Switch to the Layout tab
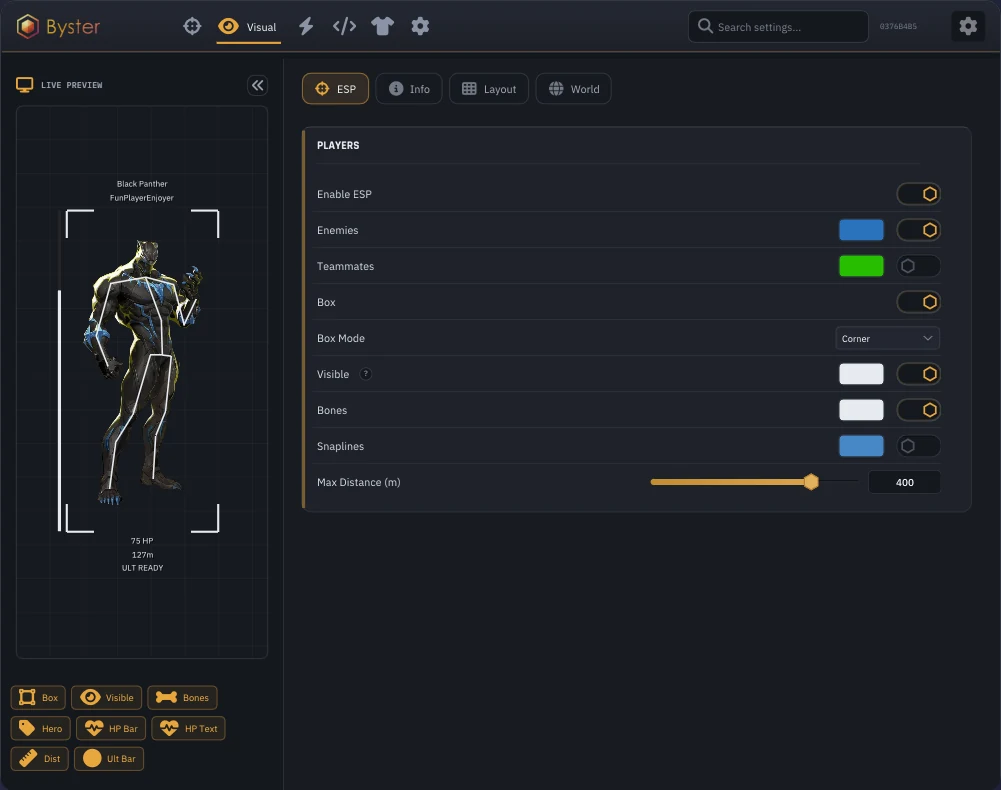The height and width of the screenshot is (790, 1001). click(x=489, y=89)
